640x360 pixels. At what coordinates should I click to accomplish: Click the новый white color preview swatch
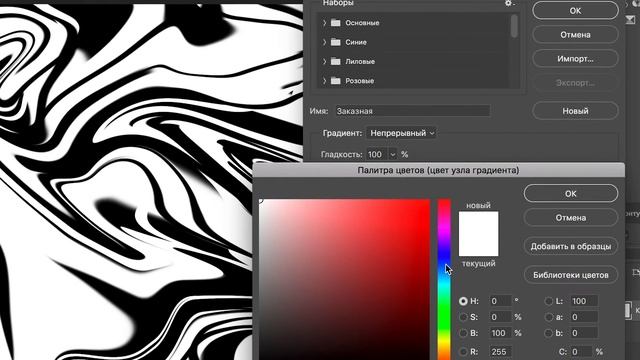pyautogui.click(x=478, y=222)
